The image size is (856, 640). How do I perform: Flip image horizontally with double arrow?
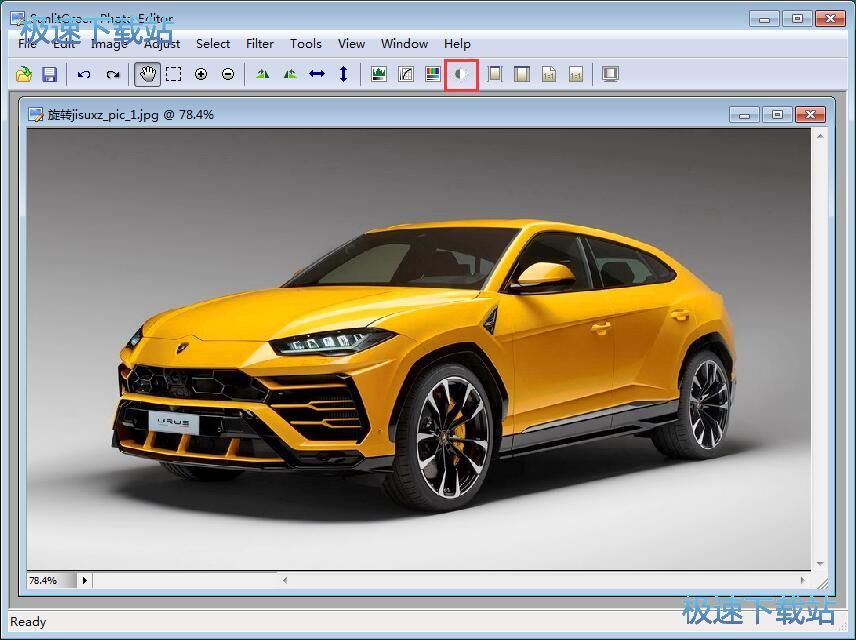coord(317,74)
